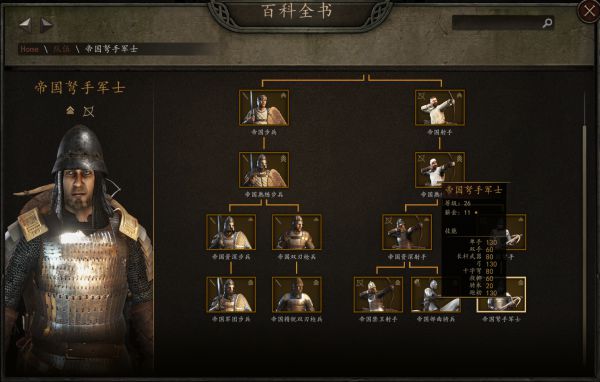
Task: Select the 帝国步兵 troop portrait
Action: [x=264, y=108]
